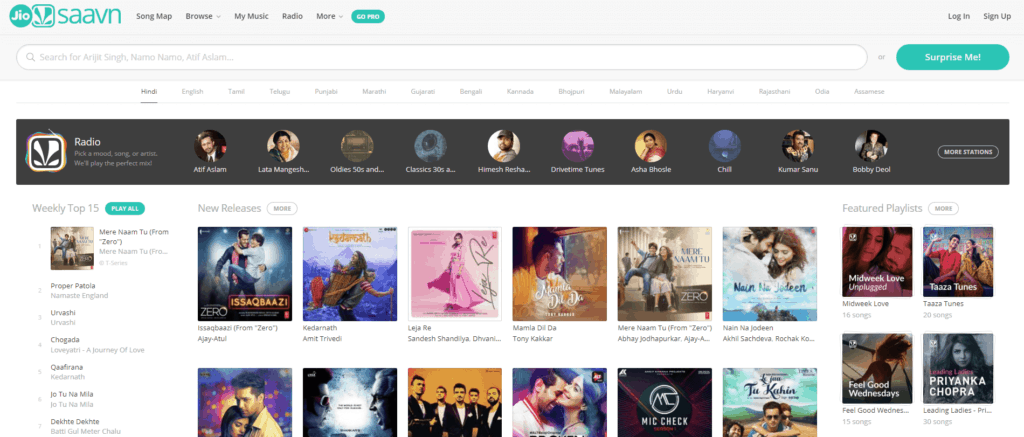This screenshot has height=437, width=1024.
Task: Expand the More menu in navbar
Action: pos(329,16)
